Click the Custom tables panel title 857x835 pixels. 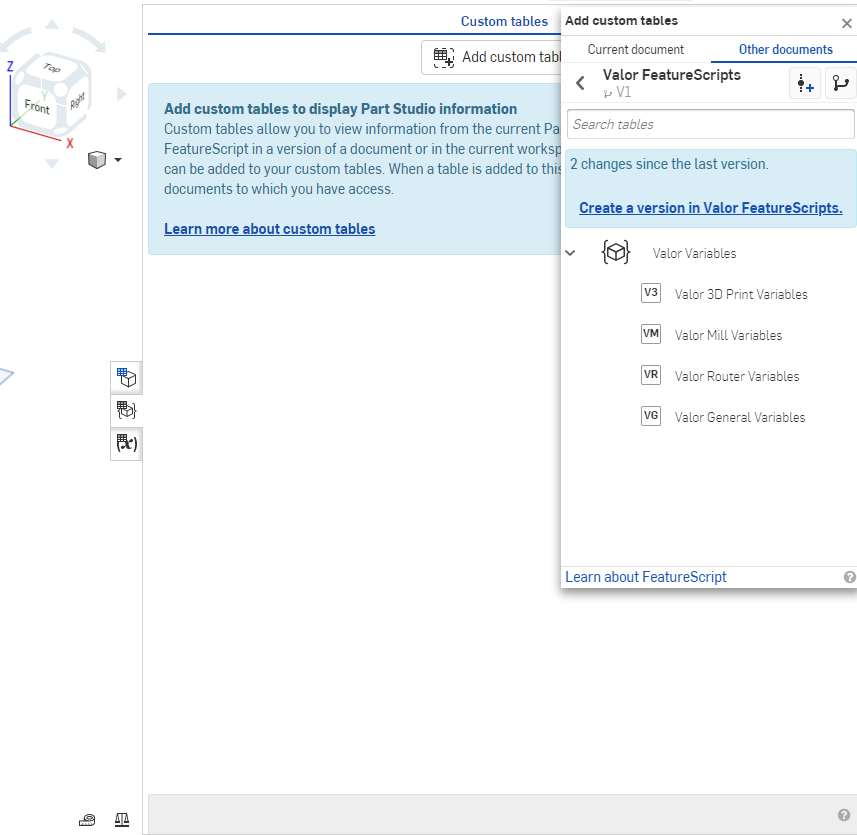[x=504, y=21]
